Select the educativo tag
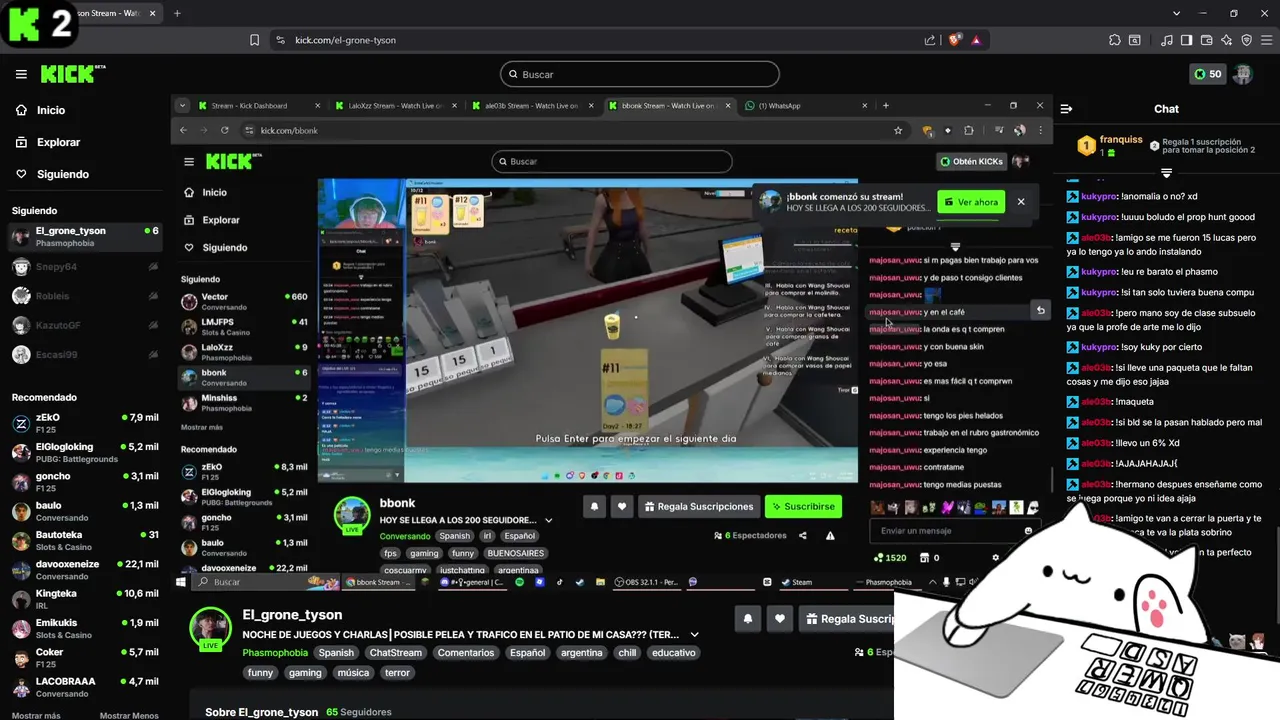 (x=673, y=652)
